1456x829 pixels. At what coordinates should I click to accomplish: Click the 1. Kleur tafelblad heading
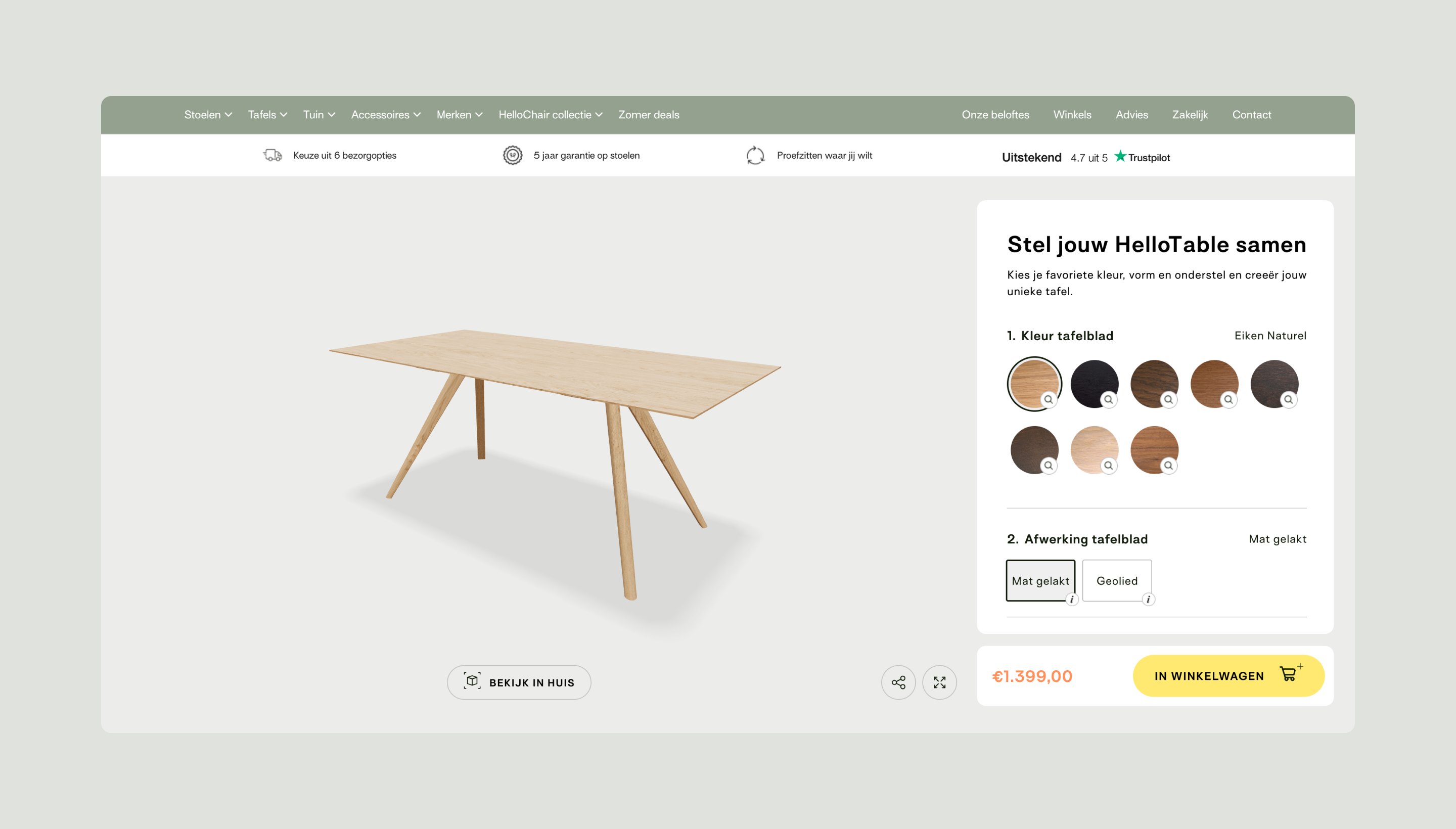[1060, 335]
